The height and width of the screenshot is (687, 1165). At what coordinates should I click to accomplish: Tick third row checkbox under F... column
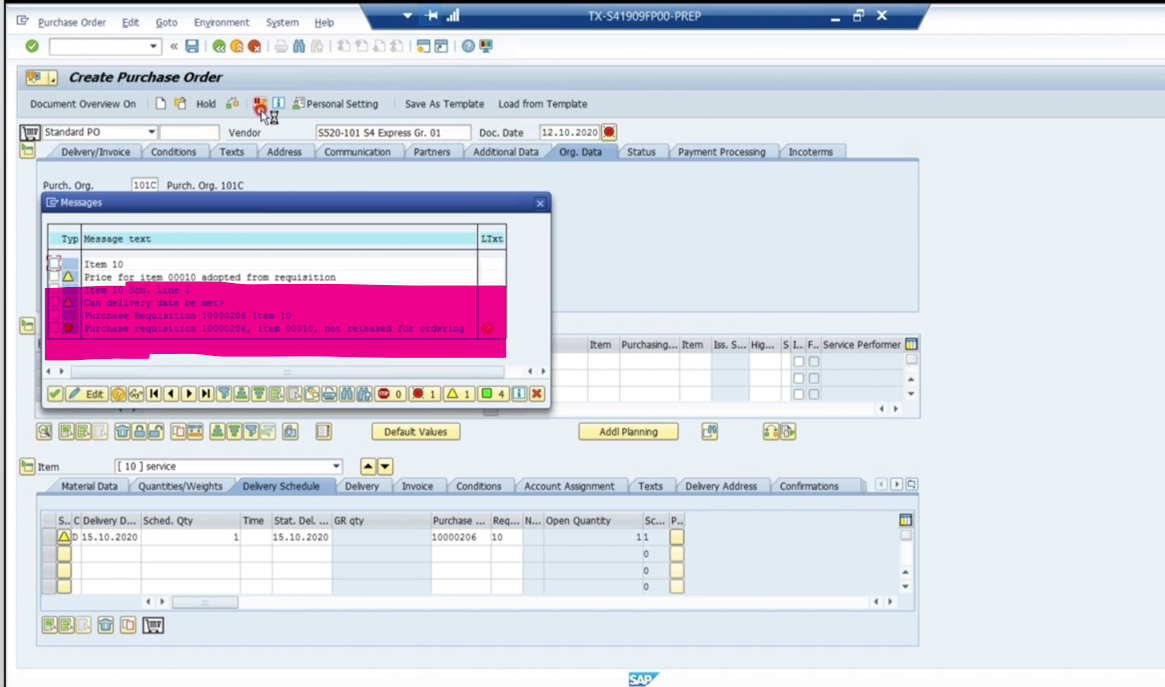click(x=814, y=394)
